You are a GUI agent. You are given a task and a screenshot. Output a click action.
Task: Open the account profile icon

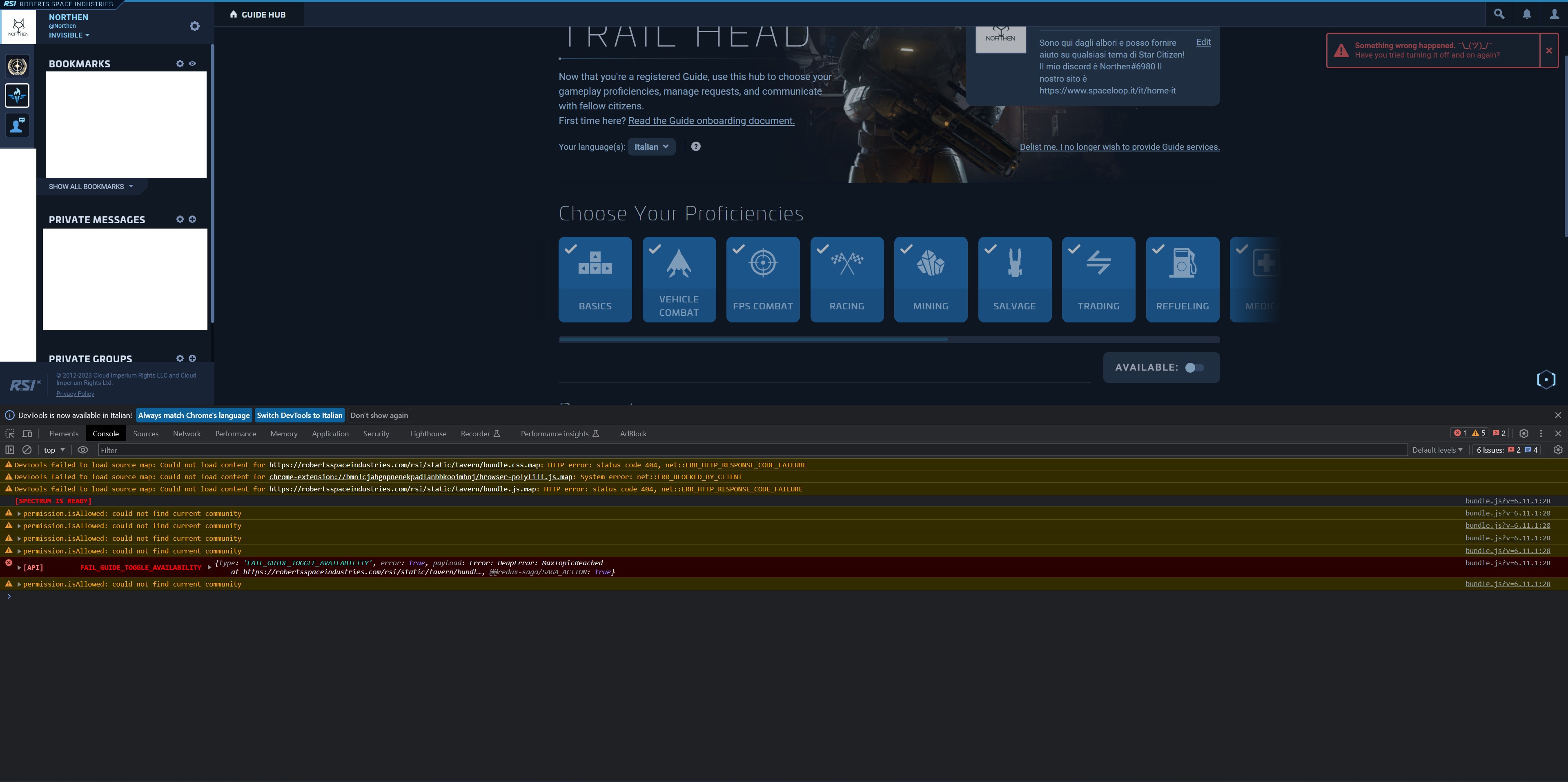click(1554, 14)
